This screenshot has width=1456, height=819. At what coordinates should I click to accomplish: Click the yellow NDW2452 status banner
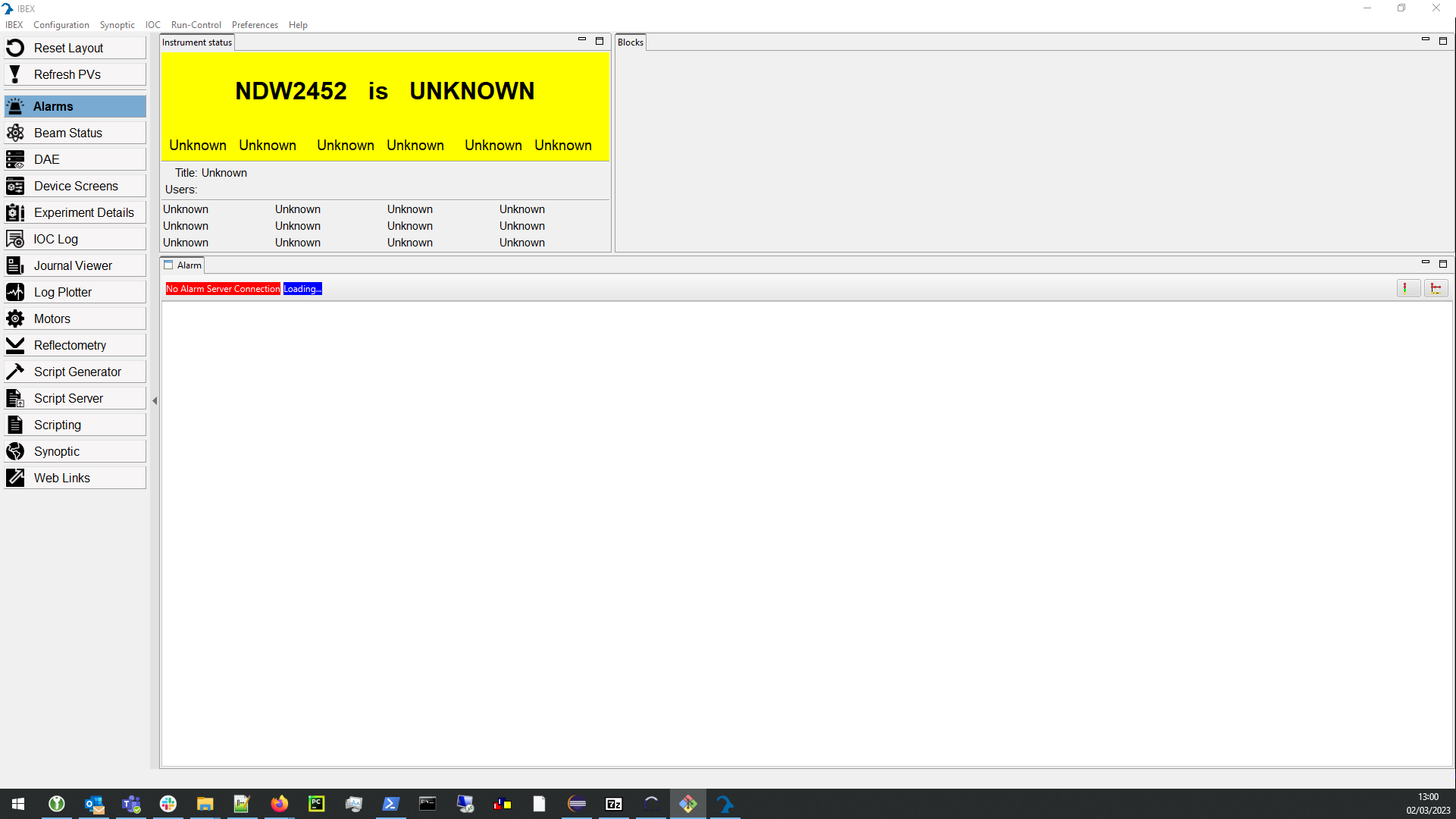point(384,91)
